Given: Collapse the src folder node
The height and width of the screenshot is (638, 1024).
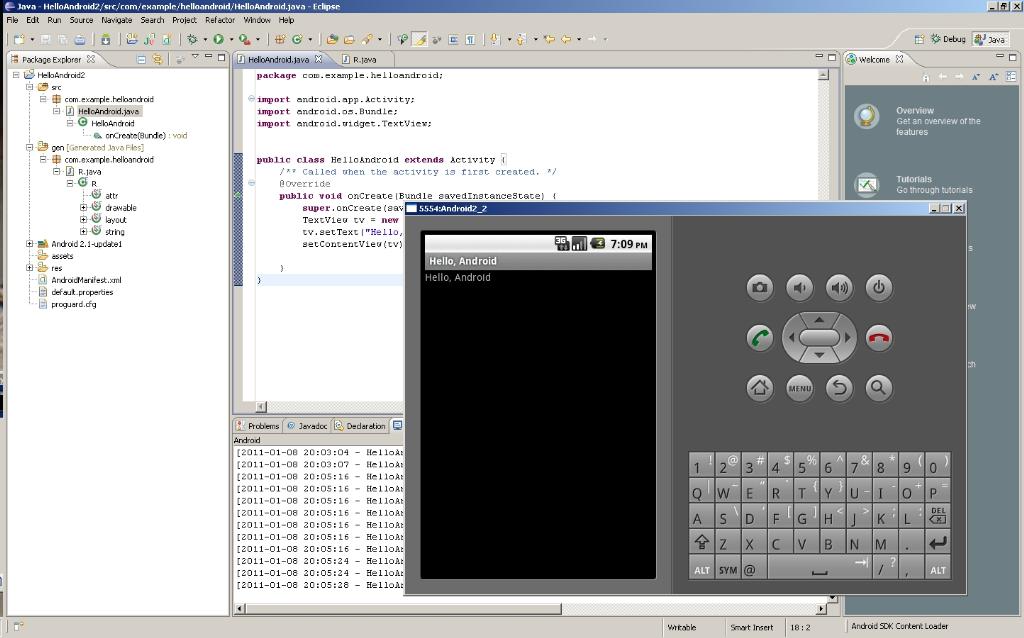Looking at the screenshot, I should click(29, 87).
